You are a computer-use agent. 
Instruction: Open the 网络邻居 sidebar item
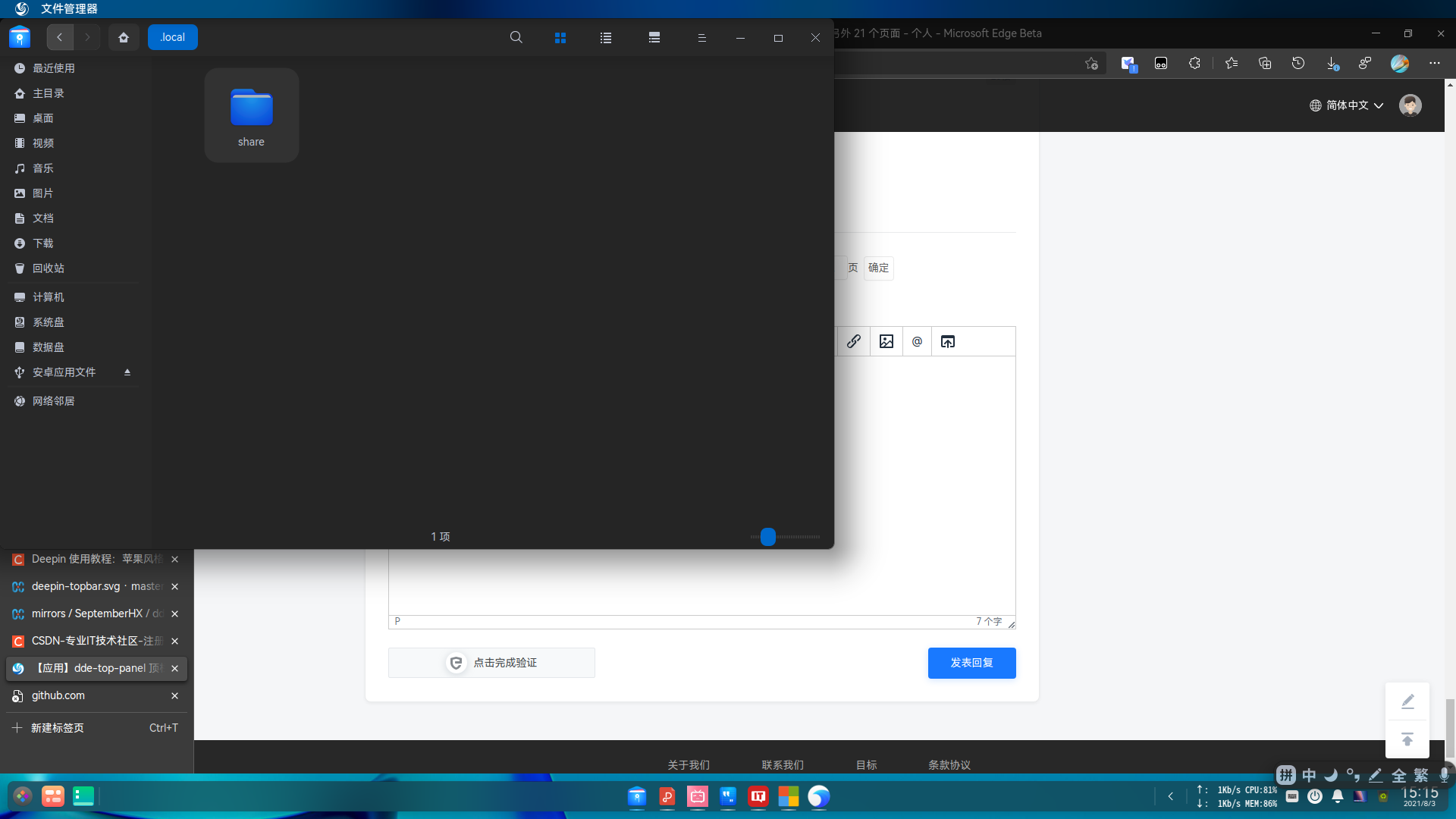click(53, 401)
